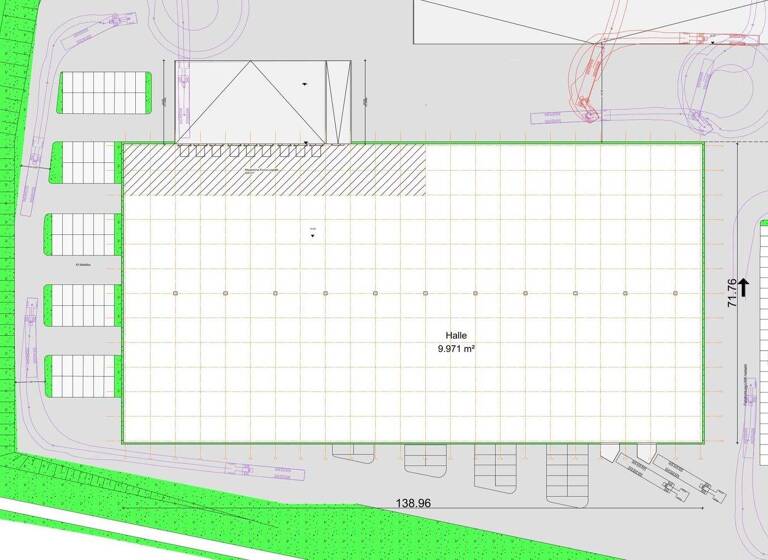Click the '71.76' height dimension
The width and height of the screenshot is (768, 560).
pyautogui.click(x=732, y=293)
